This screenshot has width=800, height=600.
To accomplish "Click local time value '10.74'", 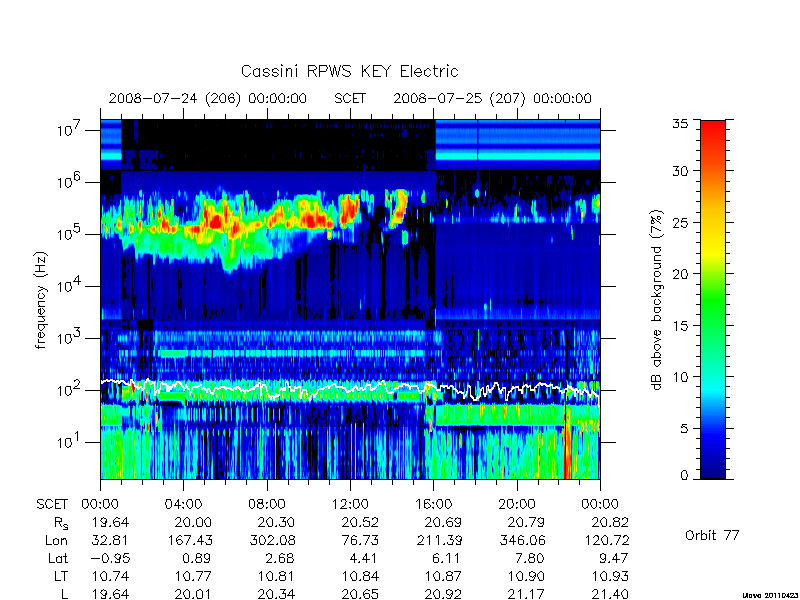I will [110, 576].
